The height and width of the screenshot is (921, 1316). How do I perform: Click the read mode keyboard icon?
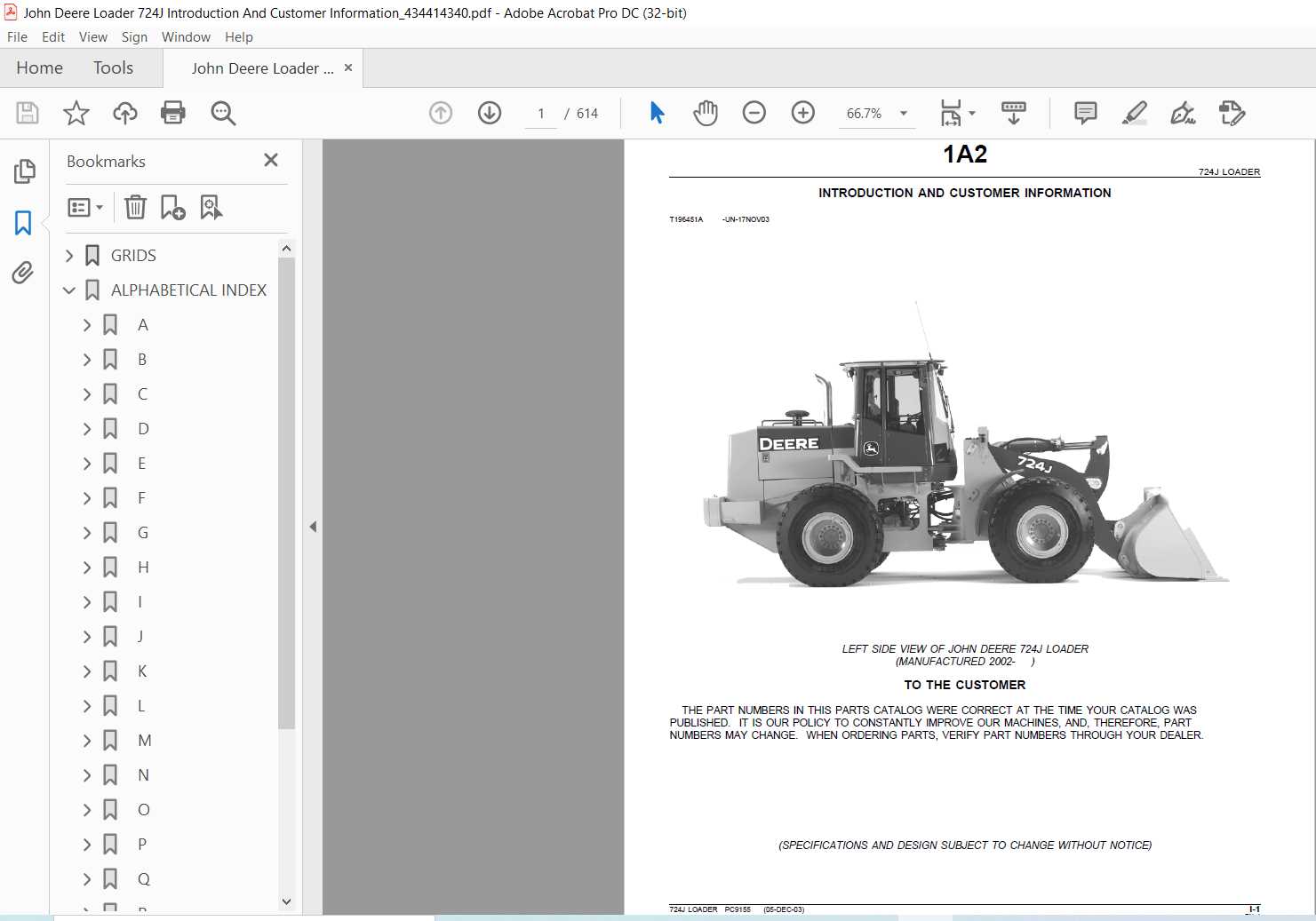[x=1014, y=113]
